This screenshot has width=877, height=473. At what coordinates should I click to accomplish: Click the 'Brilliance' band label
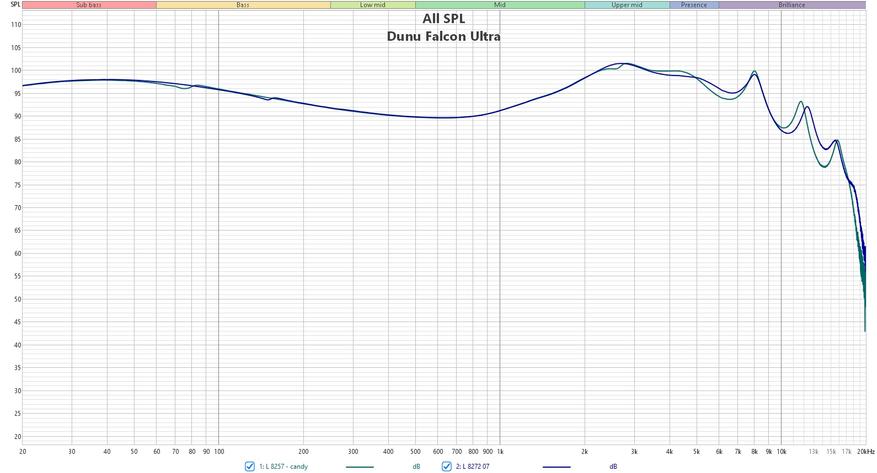click(x=791, y=5)
